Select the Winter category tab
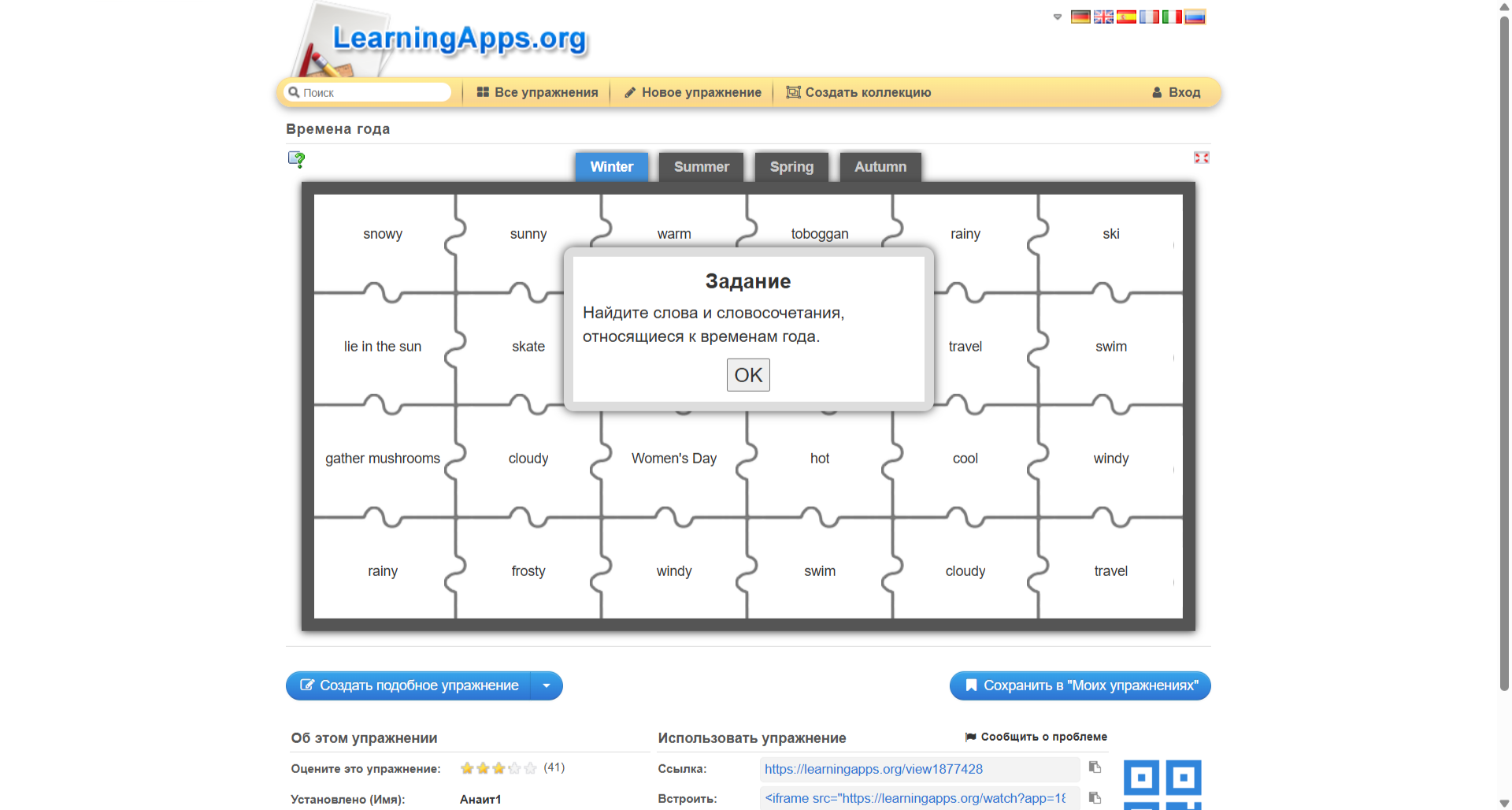Image resolution: width=1512 pixels, height=810 pixels. pyautogui.click(x=611, y=167)
